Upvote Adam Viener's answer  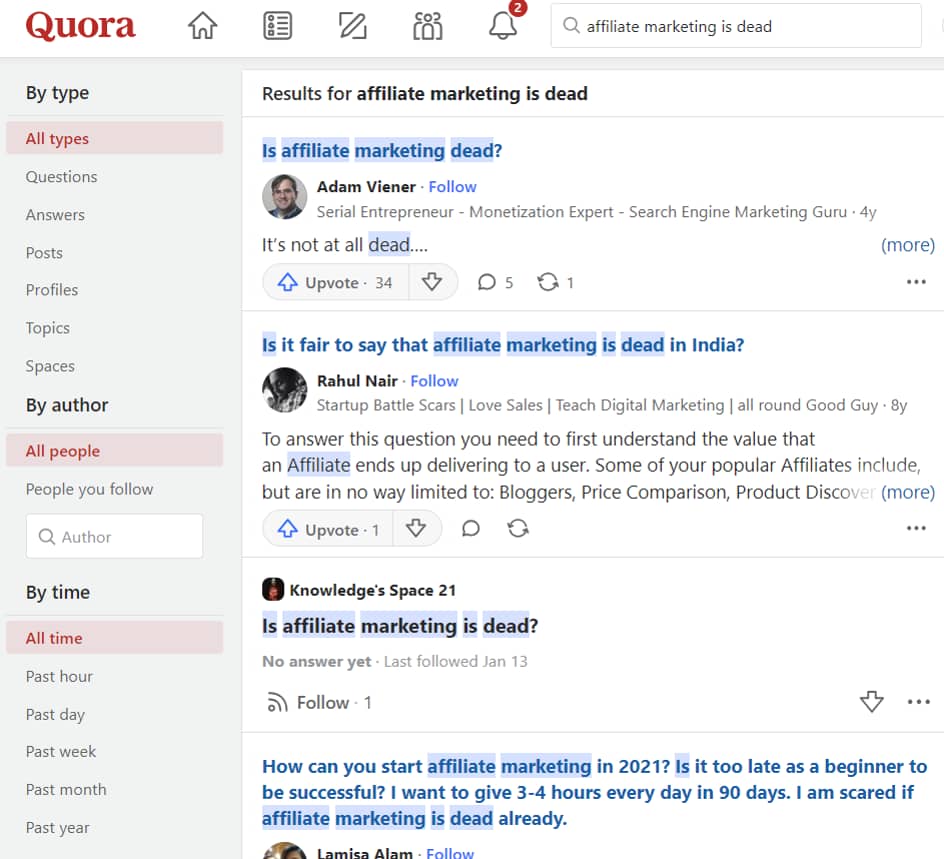[x=336, y=282]
